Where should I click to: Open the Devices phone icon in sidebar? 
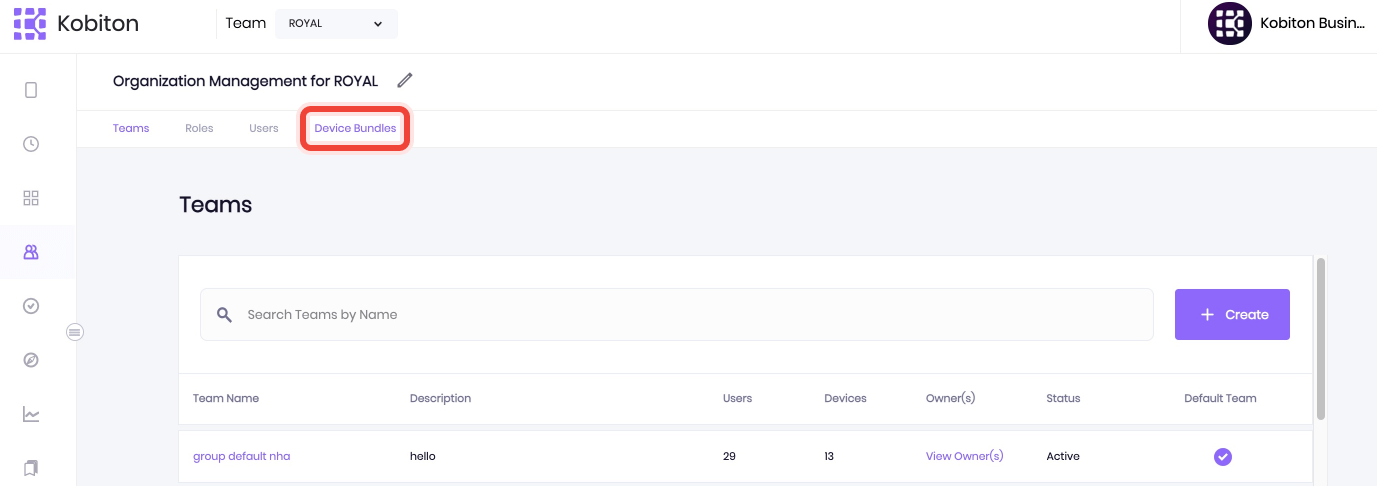(31, 90)
